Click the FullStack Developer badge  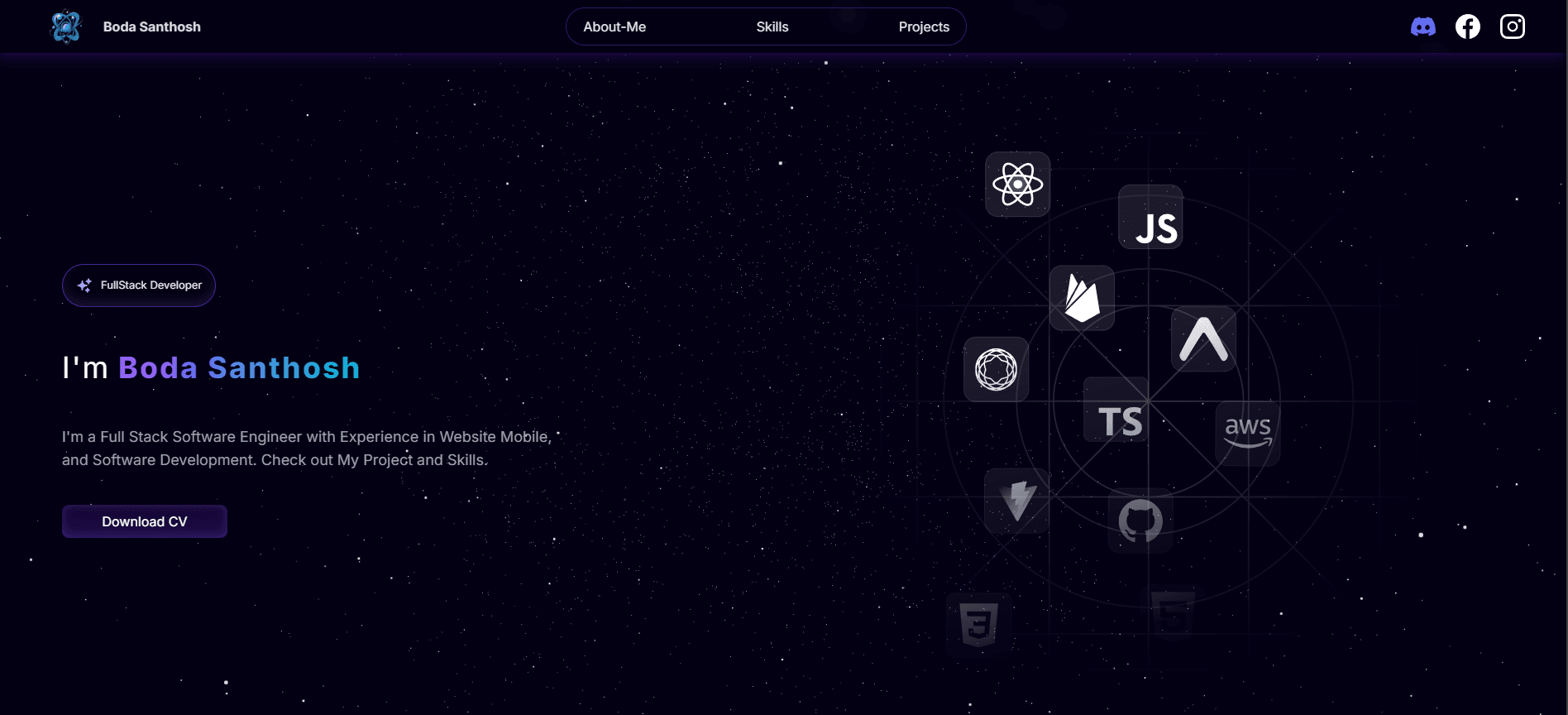coord(139,286)
